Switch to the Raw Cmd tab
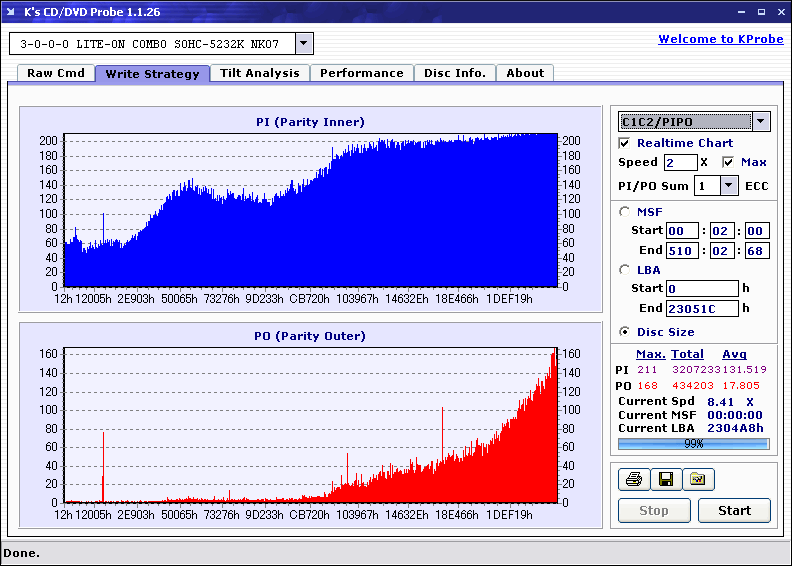 pyautogui.click(x=56, y=73)
